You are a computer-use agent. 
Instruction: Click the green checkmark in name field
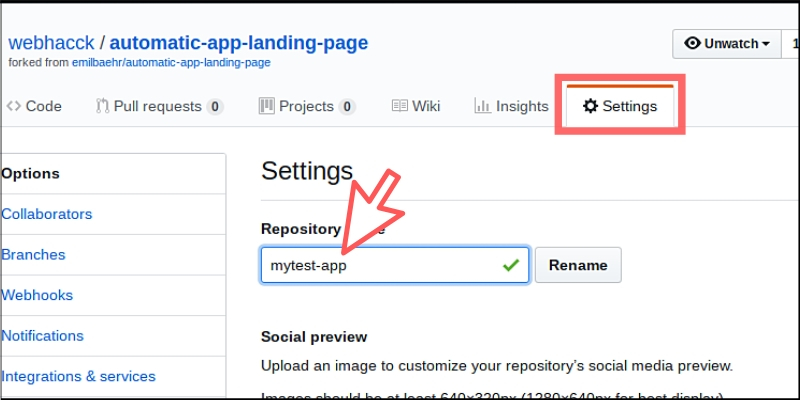tap(511, 265)
